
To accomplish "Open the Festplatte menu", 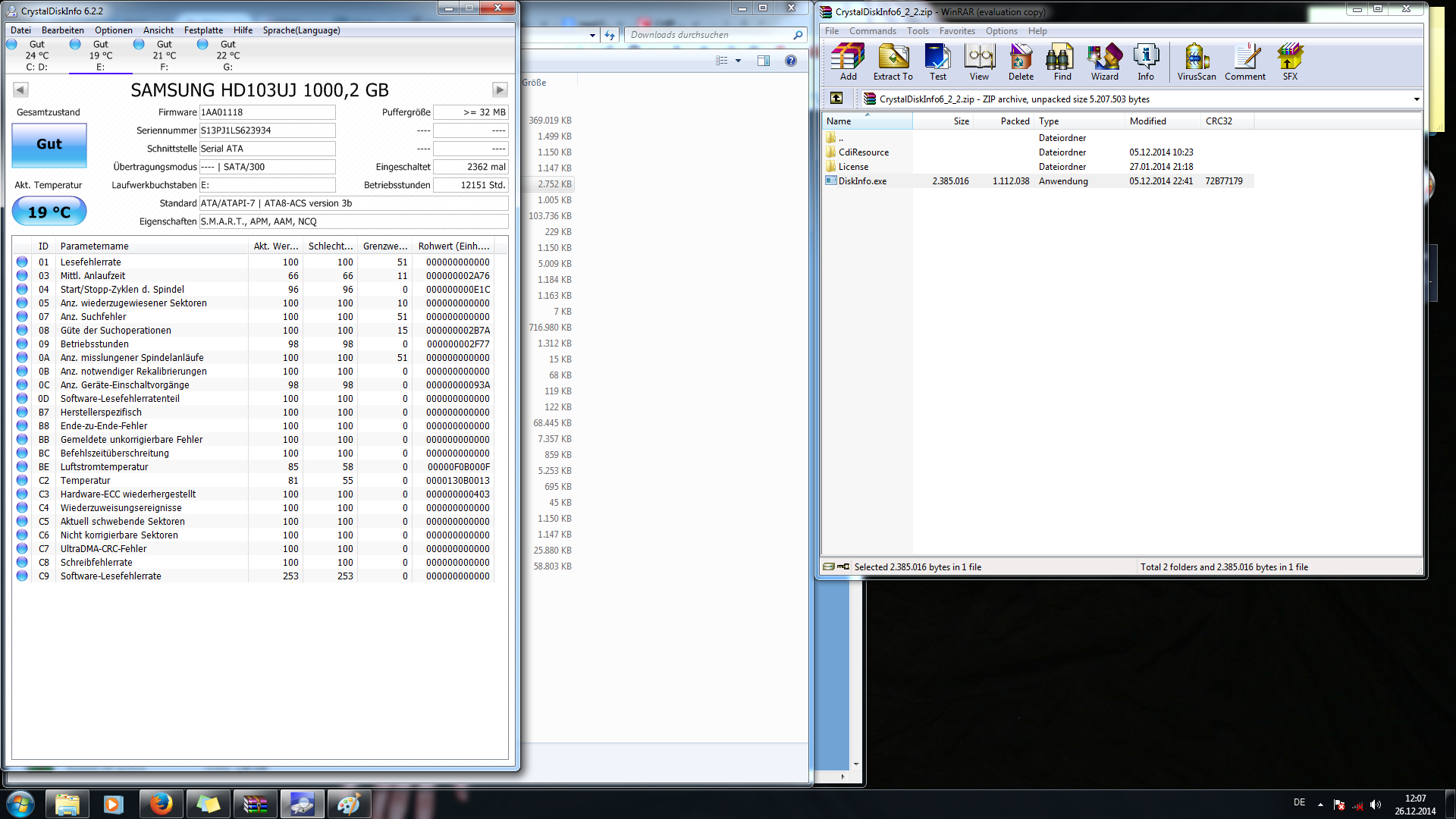I will click(203, 30).
